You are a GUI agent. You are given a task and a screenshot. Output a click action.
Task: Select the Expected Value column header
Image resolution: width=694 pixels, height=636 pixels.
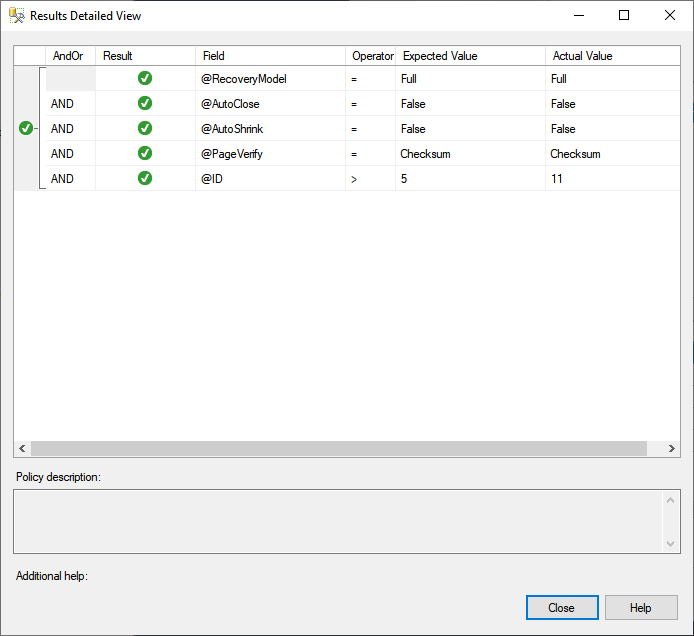470,56
